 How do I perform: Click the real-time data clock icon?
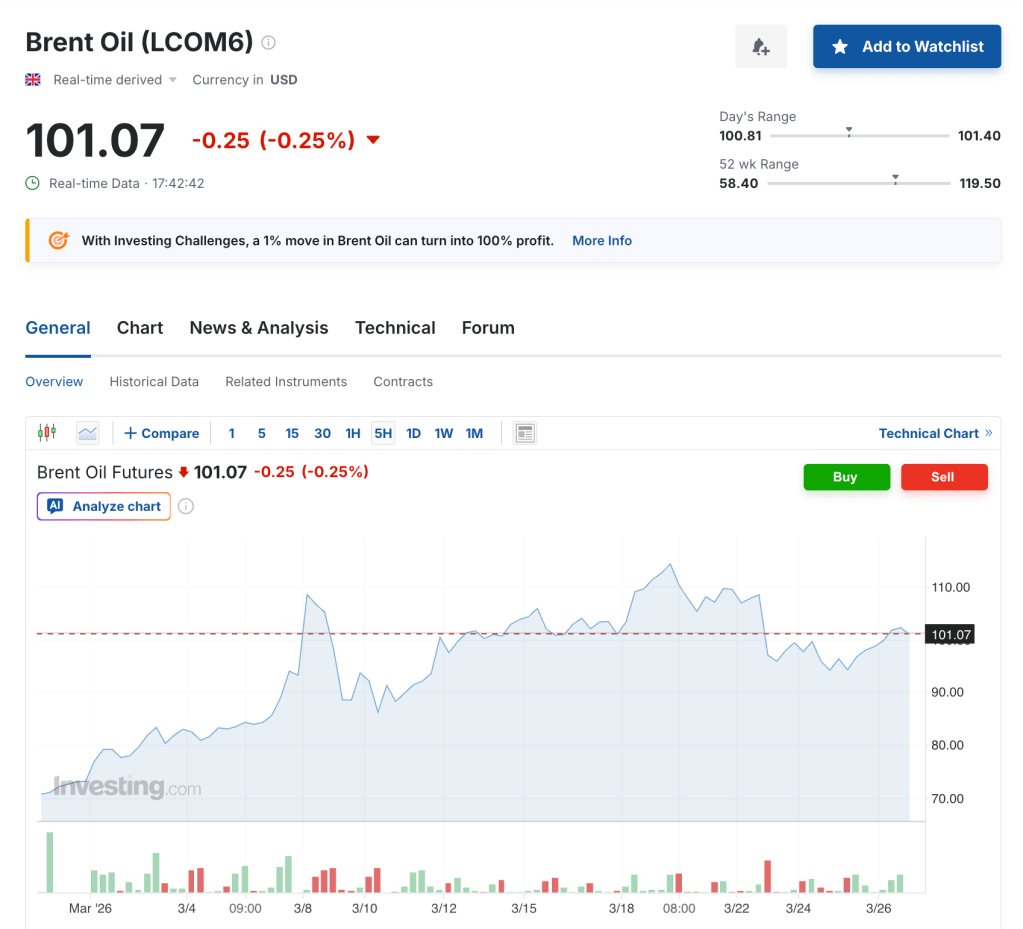33,183
